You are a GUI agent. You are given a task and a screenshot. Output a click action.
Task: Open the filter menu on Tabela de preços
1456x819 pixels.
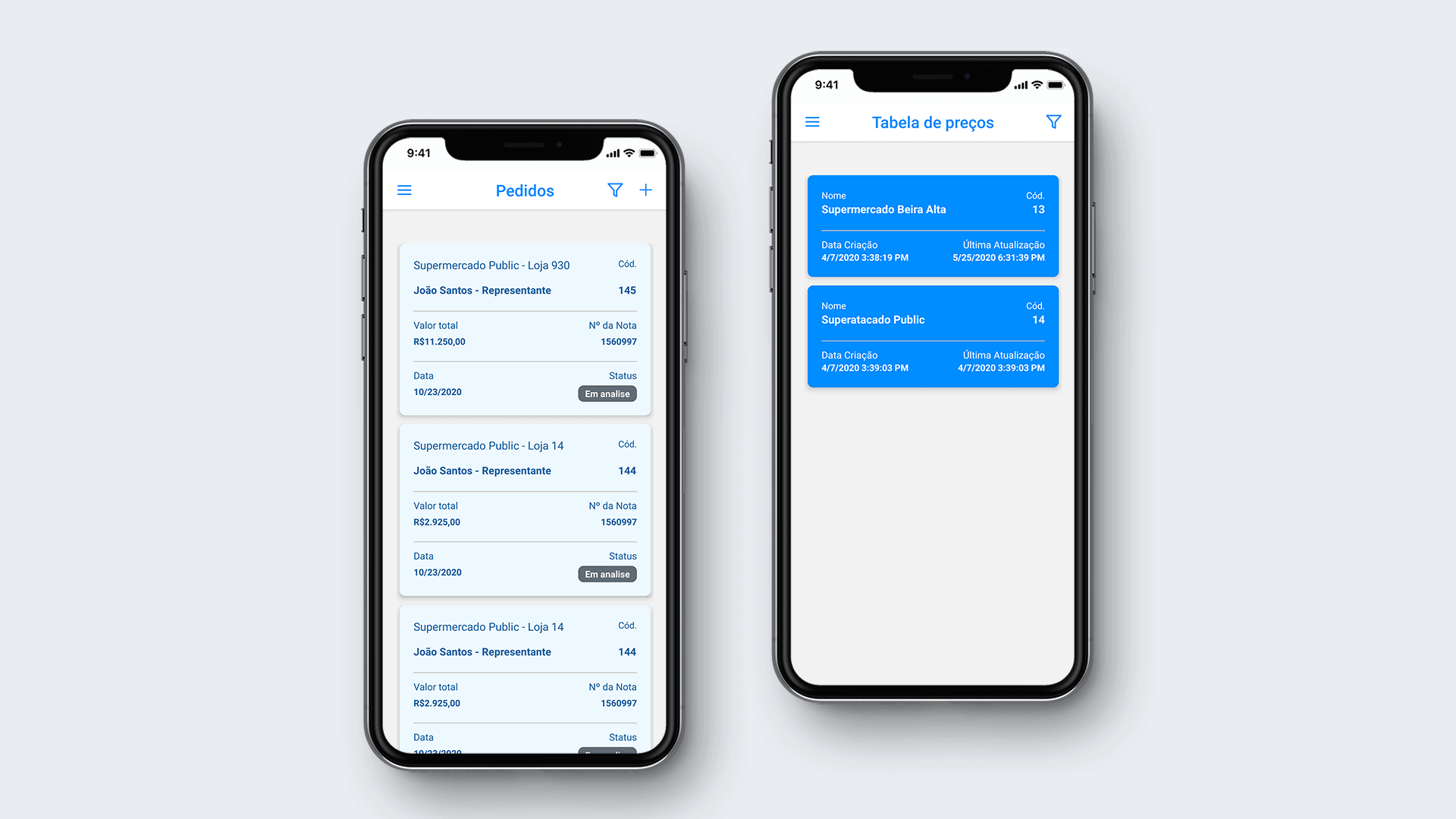point(1054,122)
